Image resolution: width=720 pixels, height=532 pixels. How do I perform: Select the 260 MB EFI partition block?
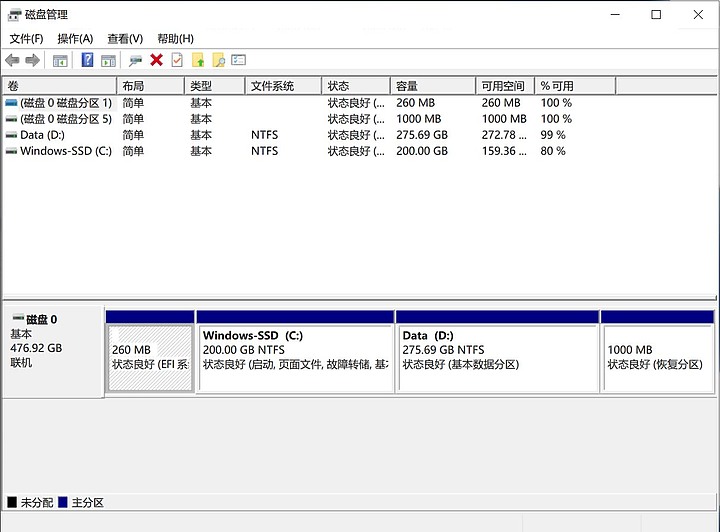[150, 352]
